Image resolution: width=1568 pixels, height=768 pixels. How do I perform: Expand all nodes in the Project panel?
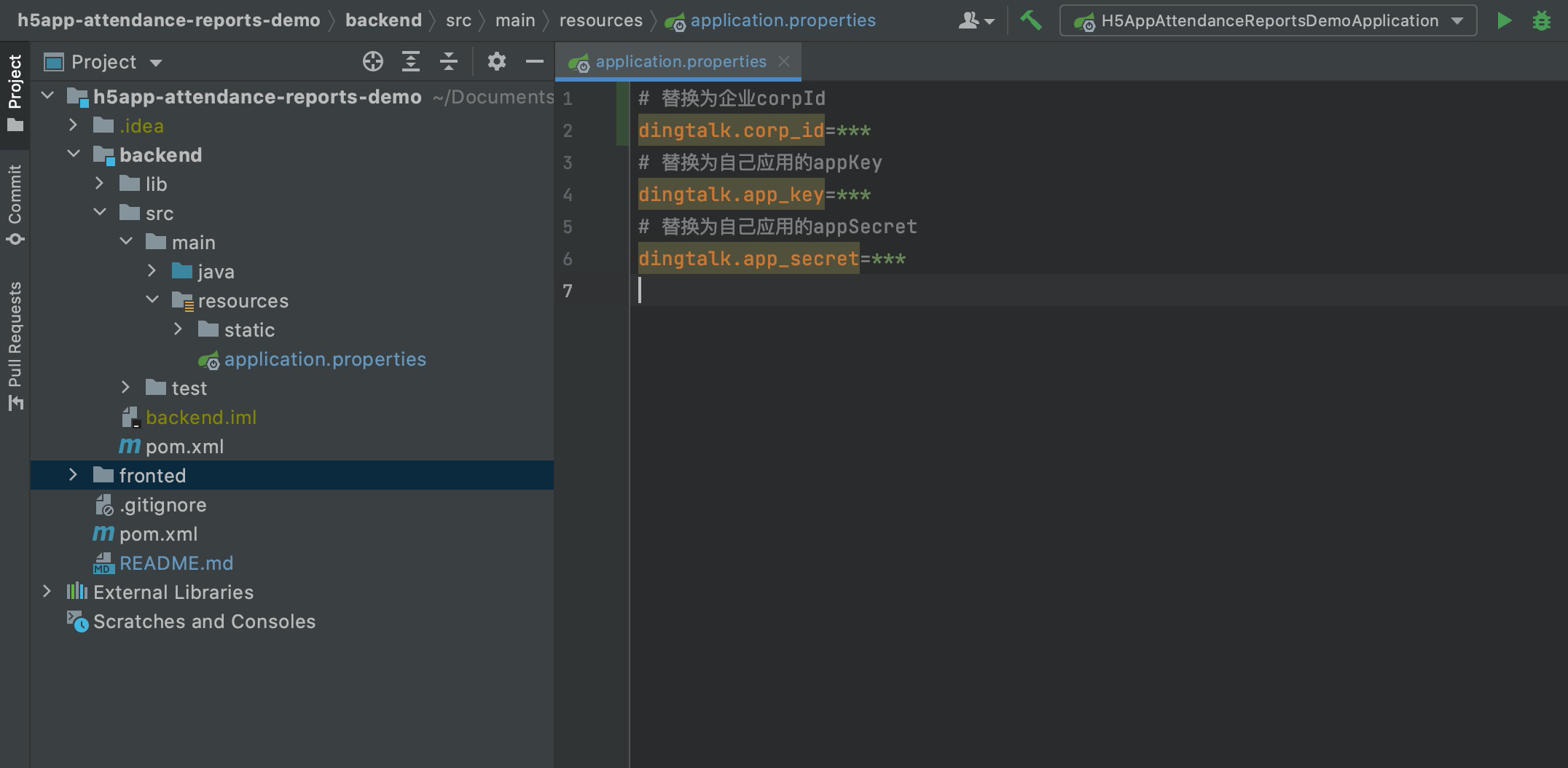click(x=410, y=61)
